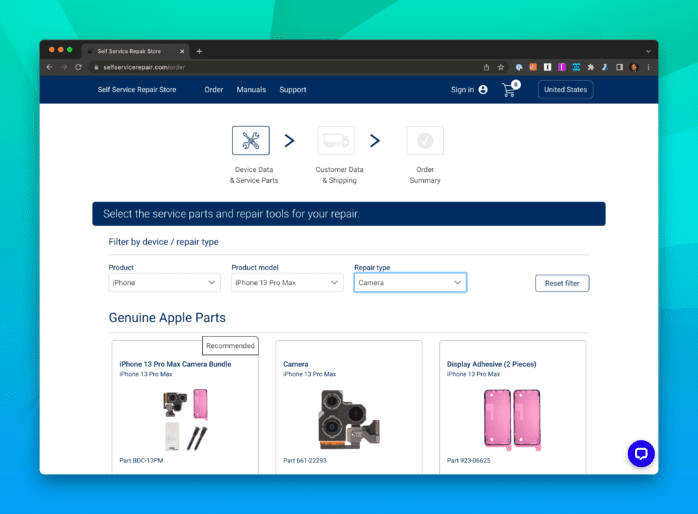Click the Sign in account icon
Viewport: 698px width, 514px height.
click(x=483, y=90)
